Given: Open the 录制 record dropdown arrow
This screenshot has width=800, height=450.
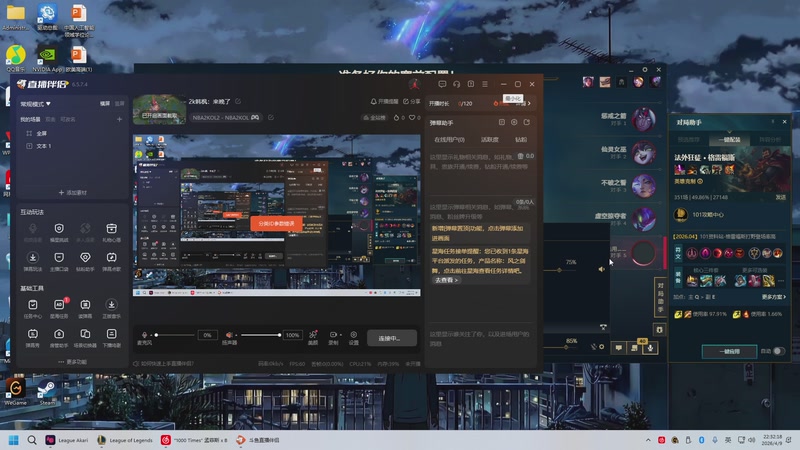Looking at the screenshot, I should pyautogui.click(x=340, y=335).
